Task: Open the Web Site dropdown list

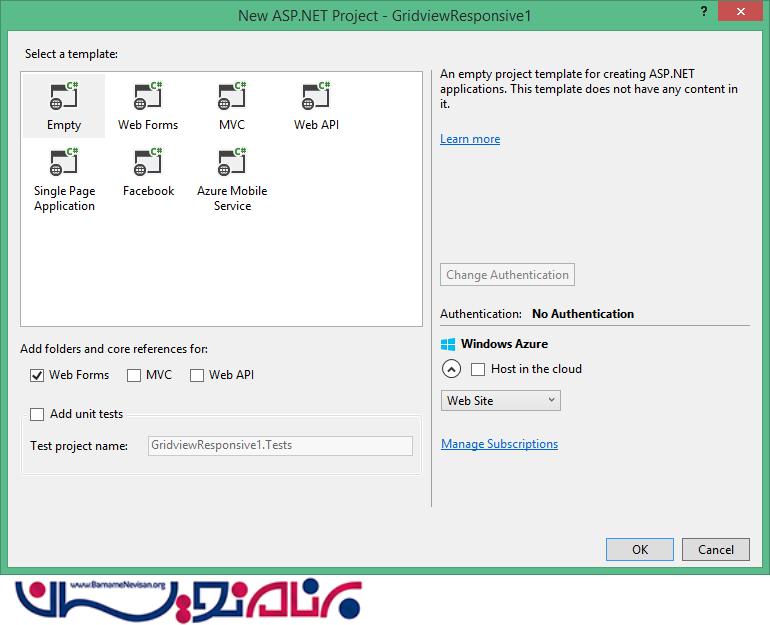Action: click(500, 401)
